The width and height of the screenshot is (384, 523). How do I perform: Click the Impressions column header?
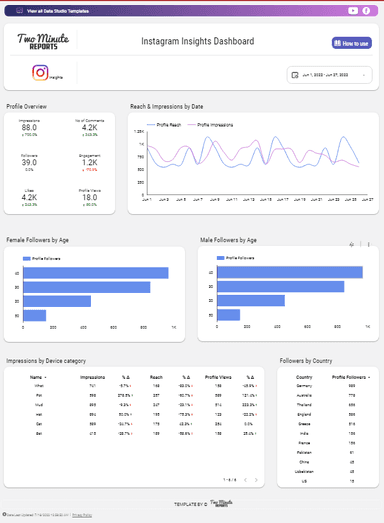coord(92,377)
